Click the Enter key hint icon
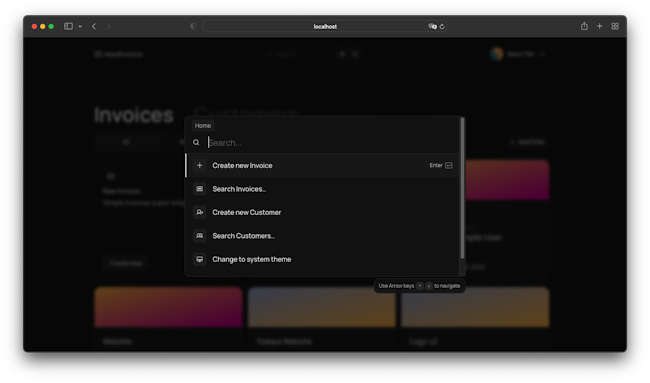650x383 pixels. 449,165
